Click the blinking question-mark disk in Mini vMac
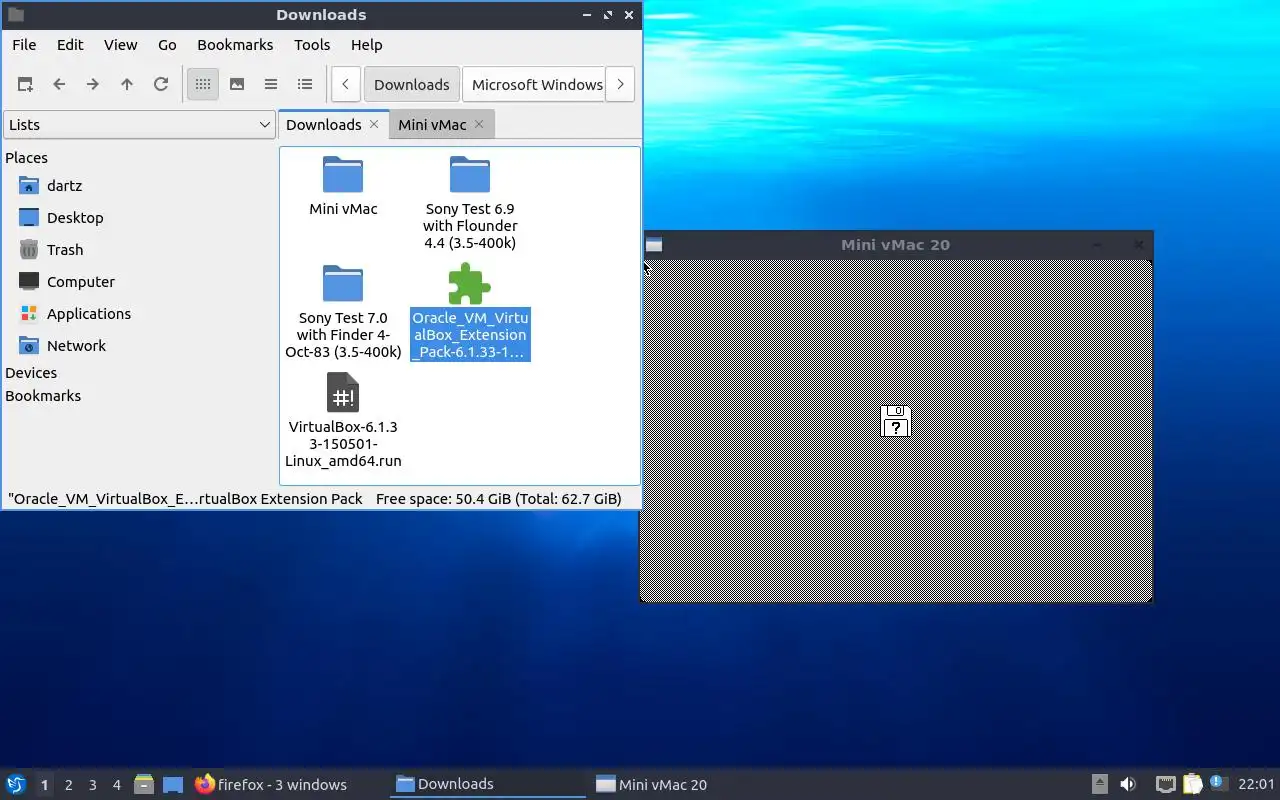The image size is (1280, 800). [896, 422]
